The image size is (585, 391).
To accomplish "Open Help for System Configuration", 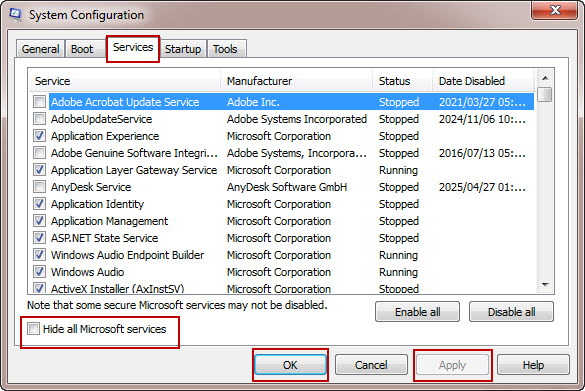I will [x=533, y=365].
